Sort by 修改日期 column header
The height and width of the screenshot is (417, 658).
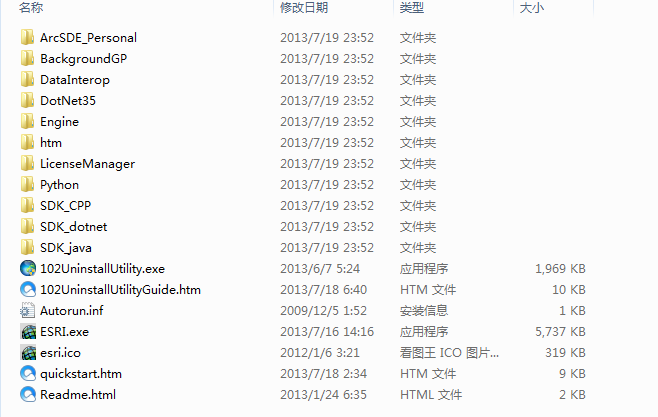[304, 8]
